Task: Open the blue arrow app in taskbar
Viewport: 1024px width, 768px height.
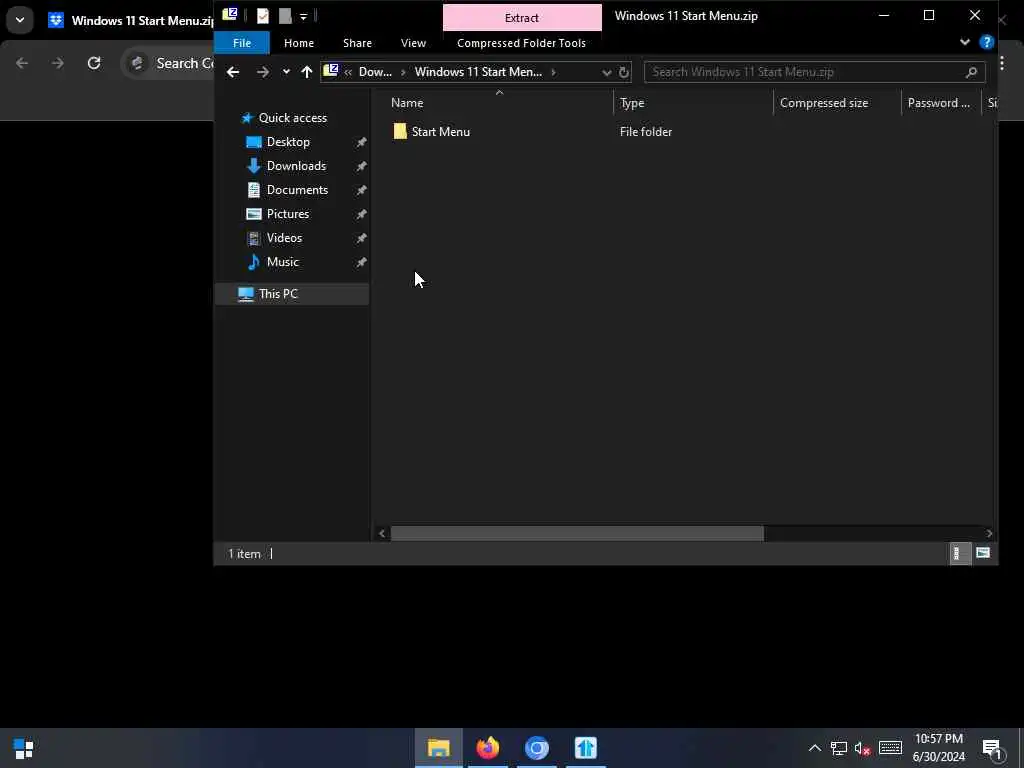Action: tap(586, 748)
